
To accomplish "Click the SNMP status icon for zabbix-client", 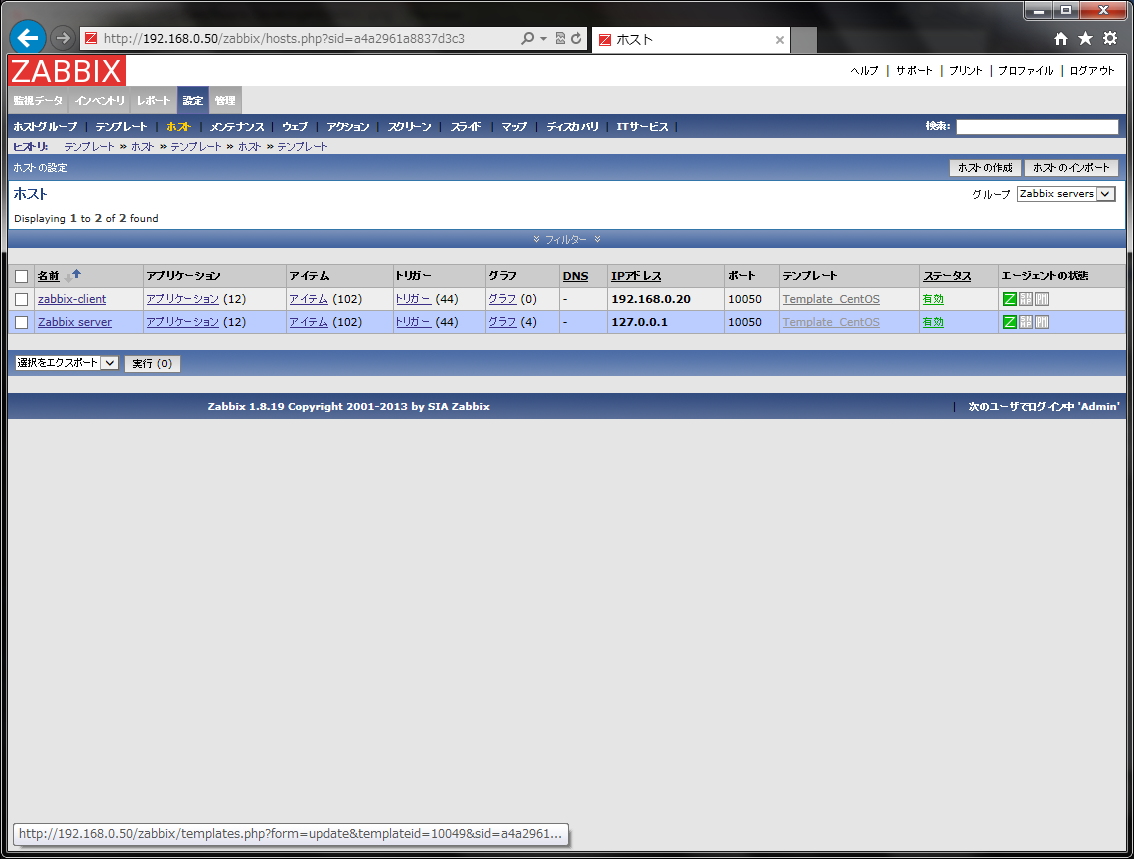I will (x=1026, y=299).
